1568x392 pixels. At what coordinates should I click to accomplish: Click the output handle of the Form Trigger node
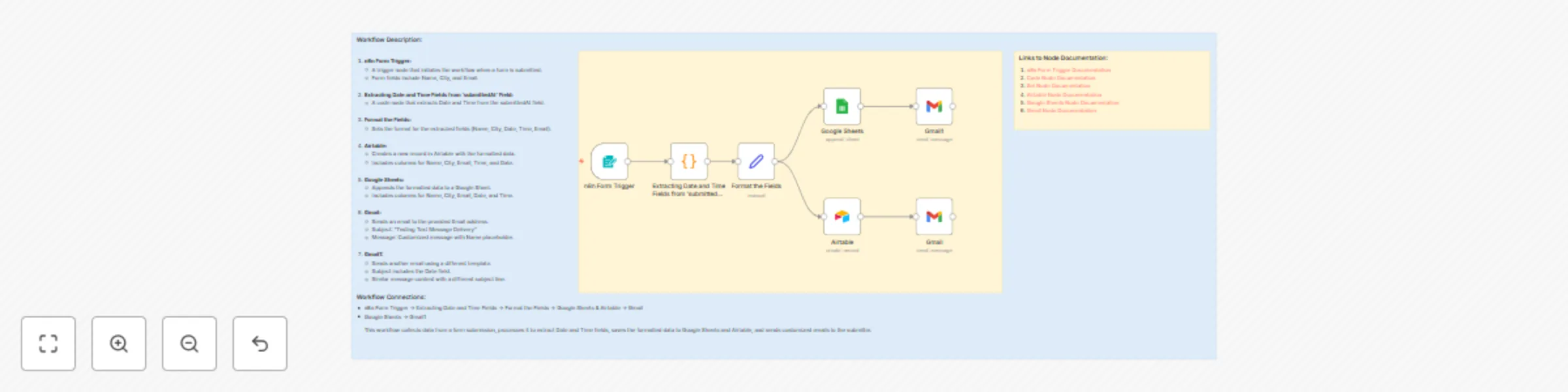coord(628,161)
